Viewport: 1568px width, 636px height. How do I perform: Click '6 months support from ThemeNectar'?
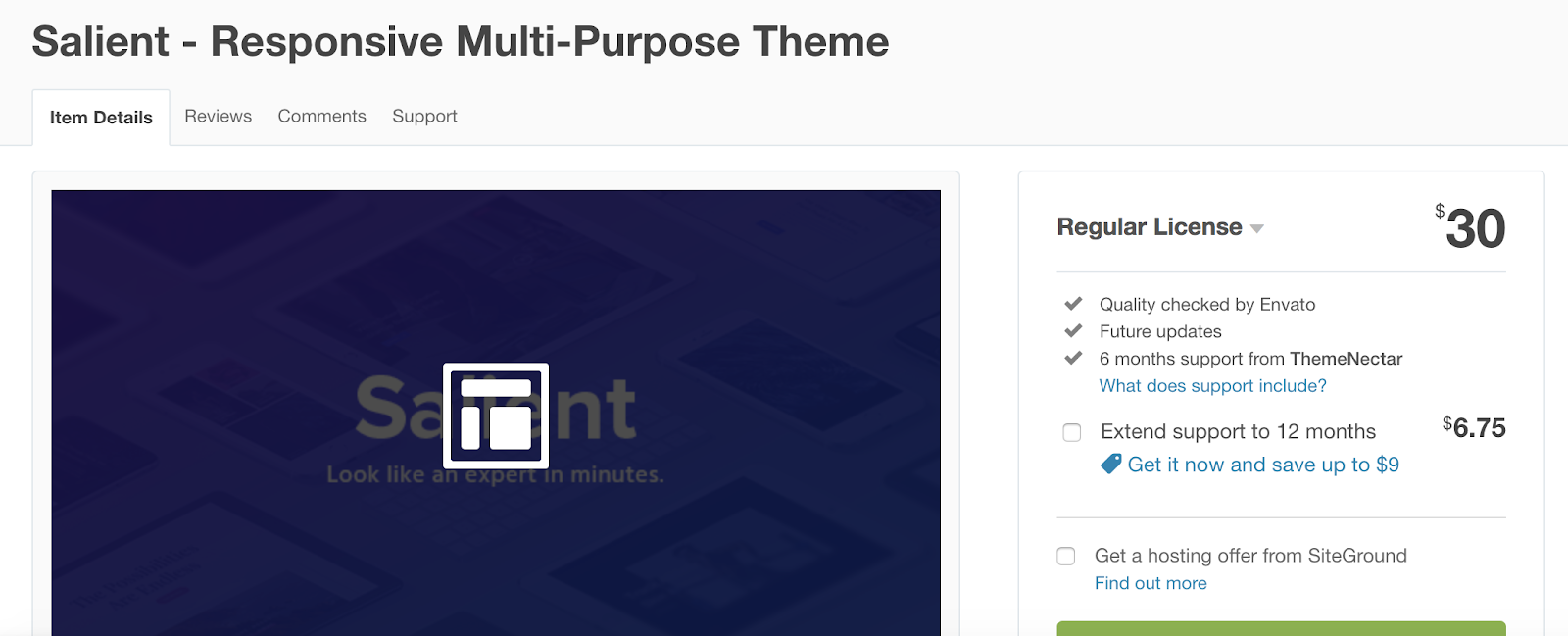[1250, 359]
